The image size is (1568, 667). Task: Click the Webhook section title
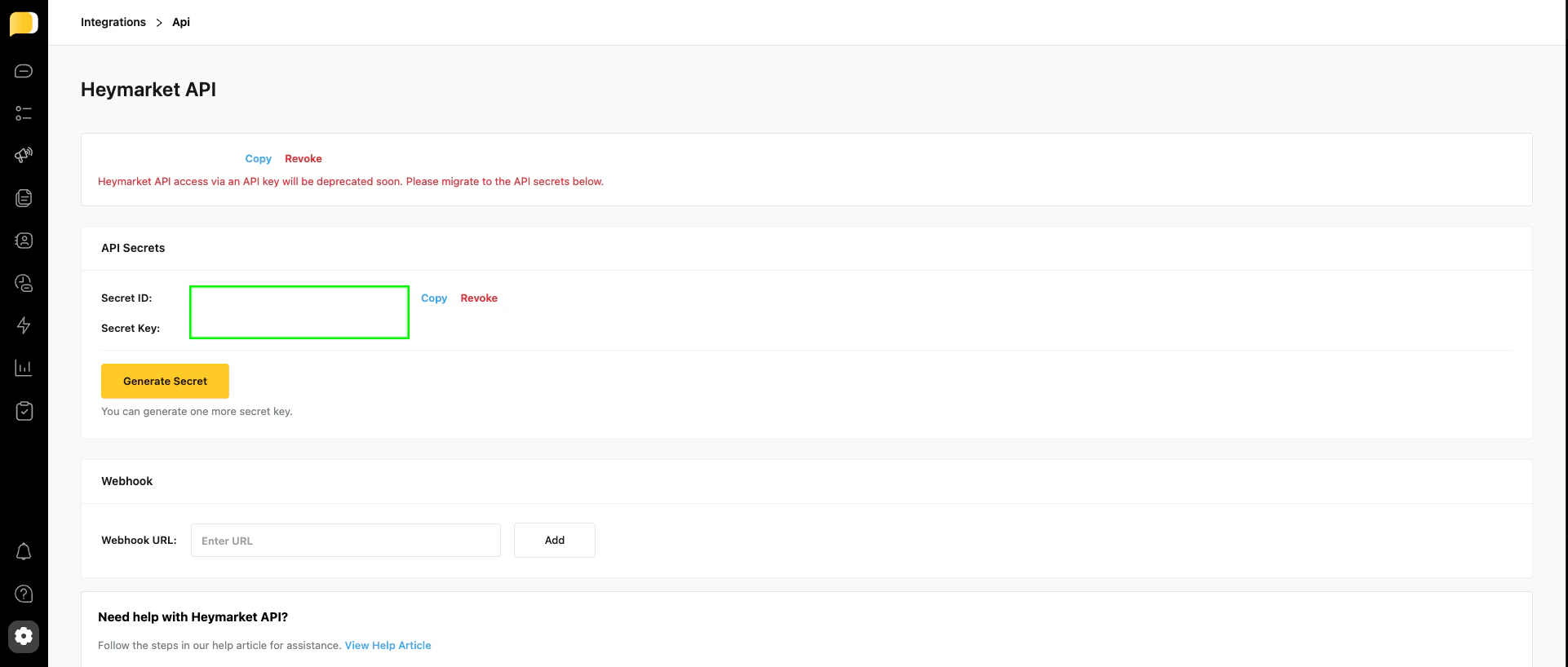pos(127,481)
